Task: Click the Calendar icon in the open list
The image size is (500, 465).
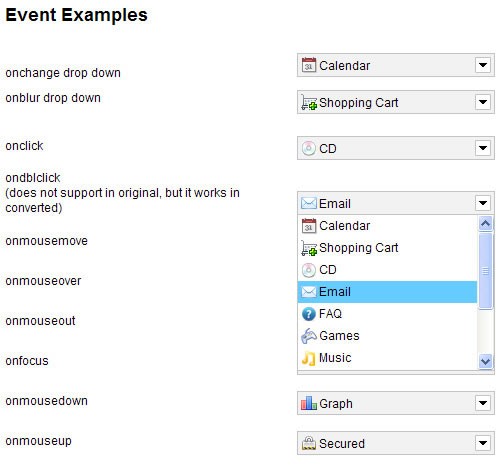Action: tap(309, 226)
